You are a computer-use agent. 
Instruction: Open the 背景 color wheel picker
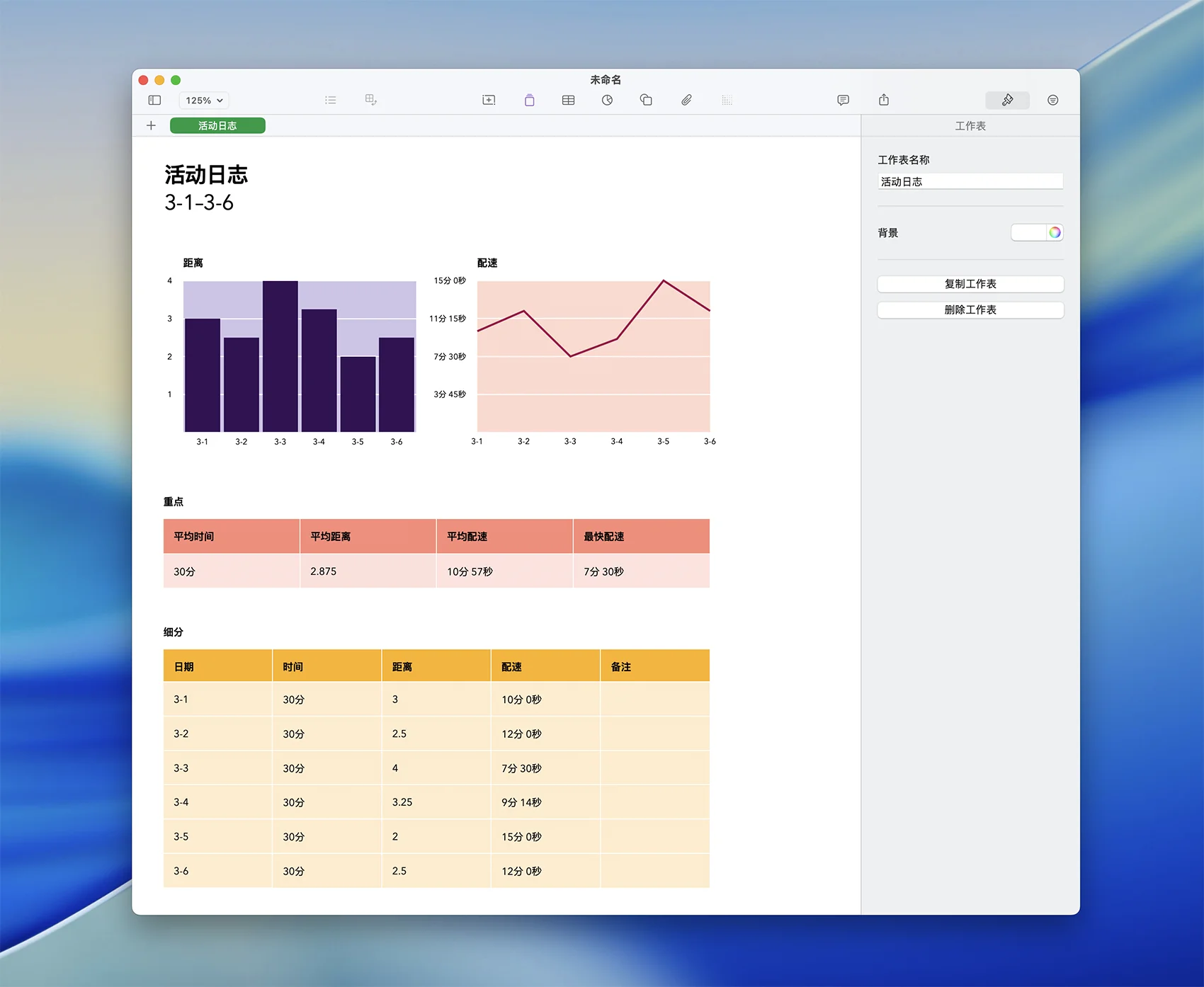1055,232
